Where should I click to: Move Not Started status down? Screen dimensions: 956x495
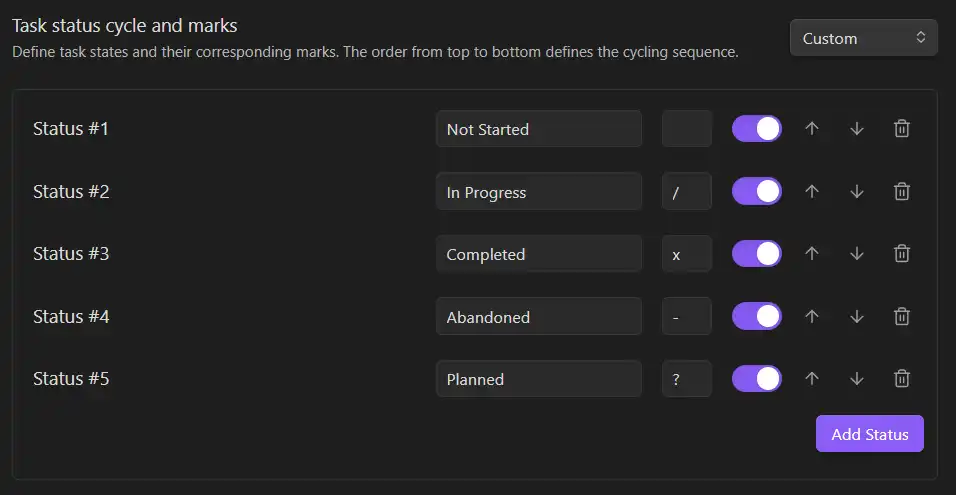click(x=857, y=129)
